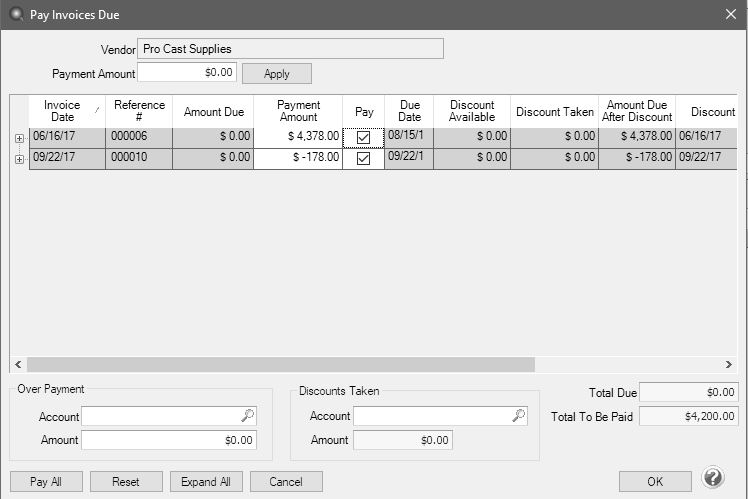Screen dimensions: 748x499
Task: Close the Pay Invoices Due window
Action: coord(729,15)
